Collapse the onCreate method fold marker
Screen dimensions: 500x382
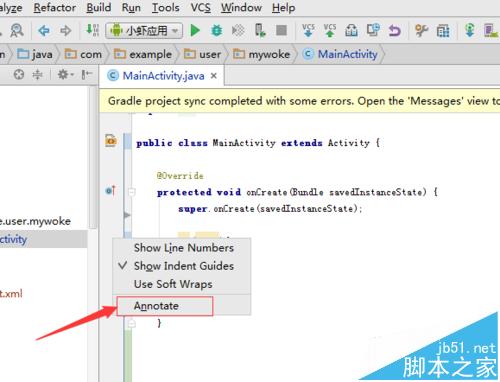(x=132, y=192)
